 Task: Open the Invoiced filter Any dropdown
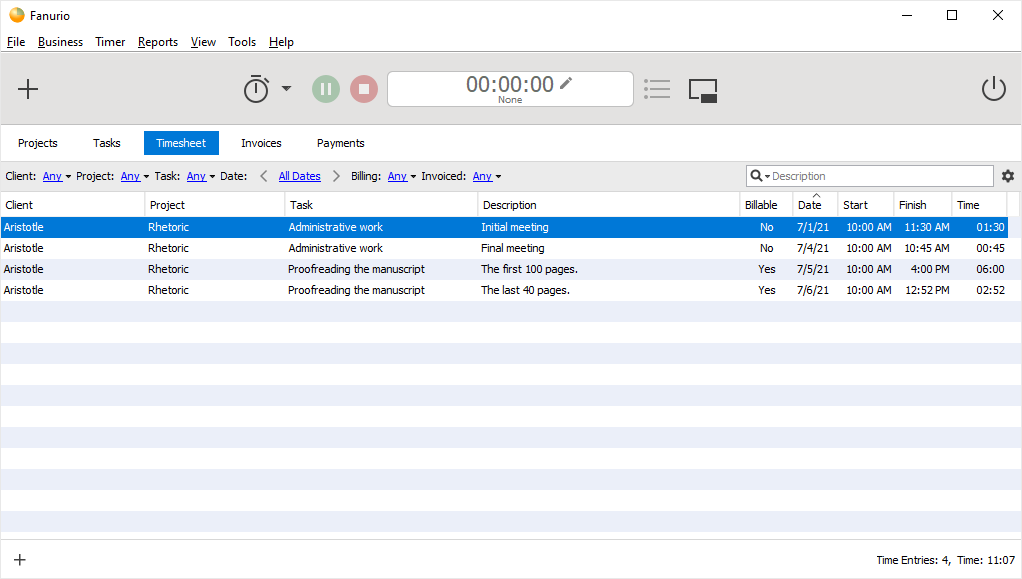(487, 176)
